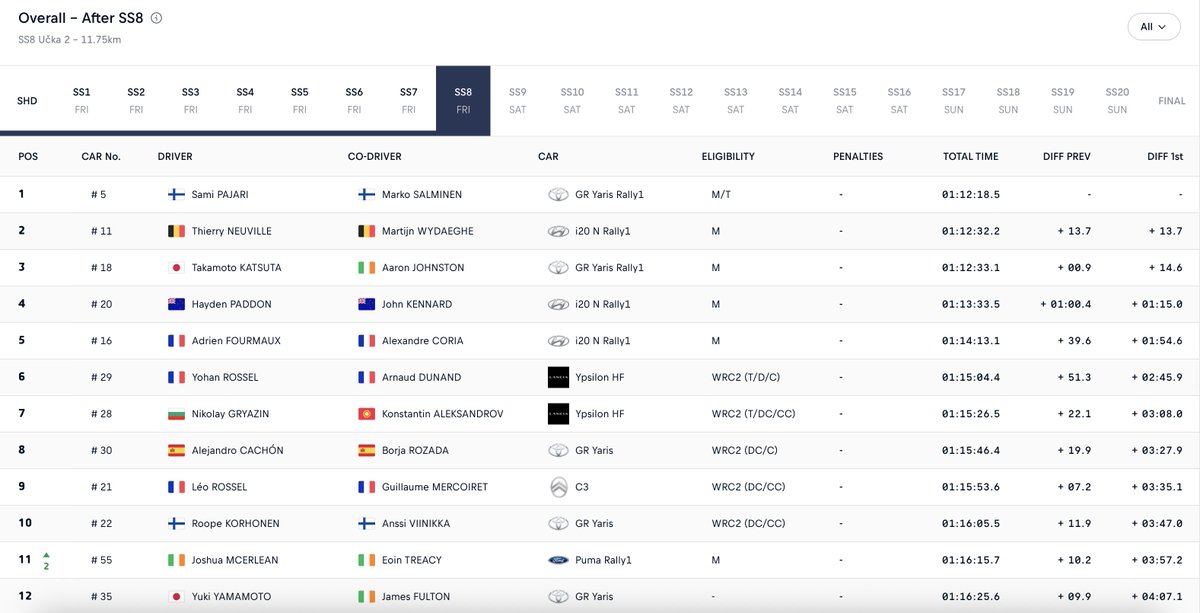Click Toyota logo in Sami PAJARI's row
The height and width of the screenshot is (613, 1200).
coord(558,194)
